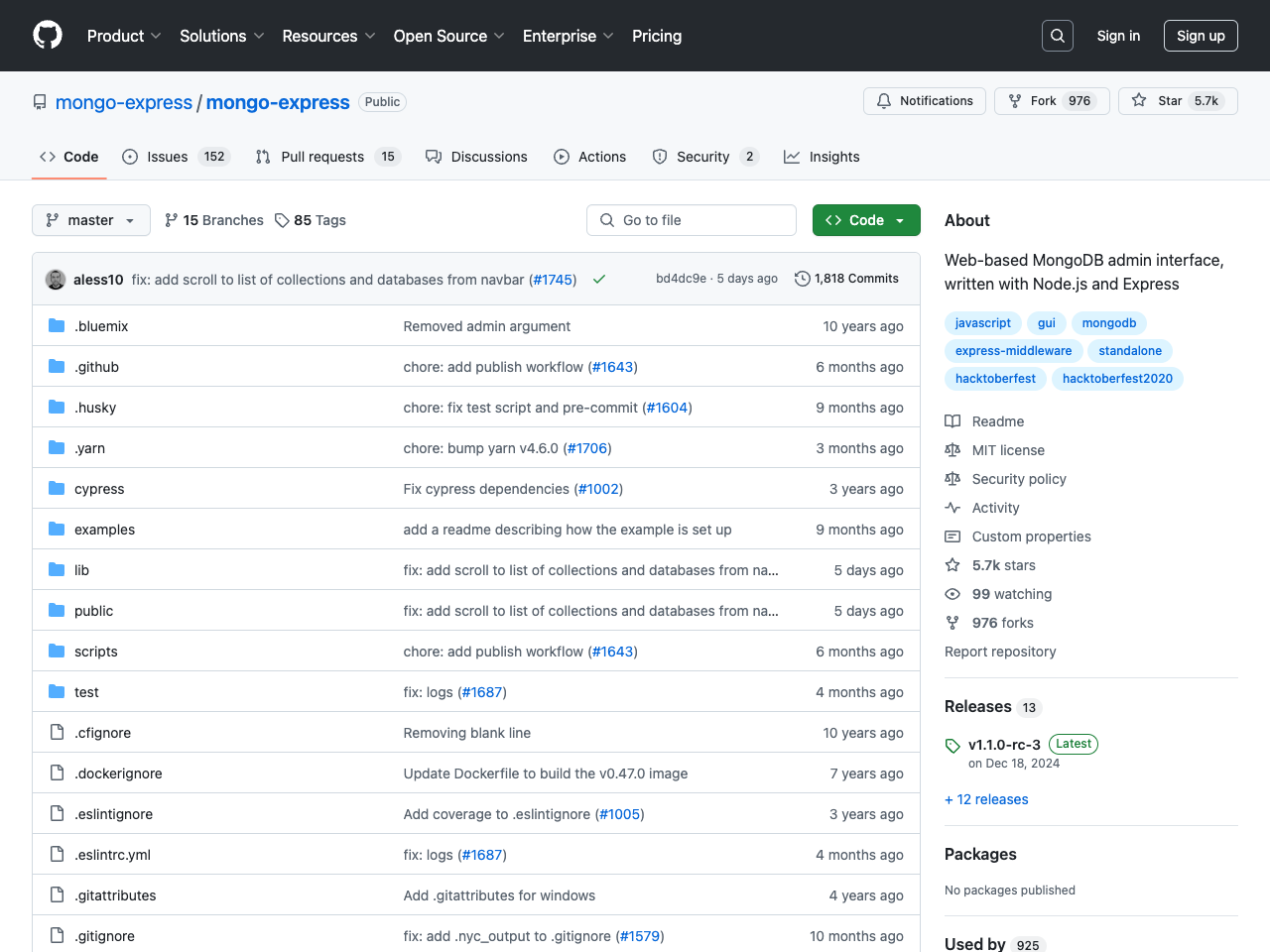Open the Insights tab
The width and height of the screenshot is (1270, 952).
point(822,157)
